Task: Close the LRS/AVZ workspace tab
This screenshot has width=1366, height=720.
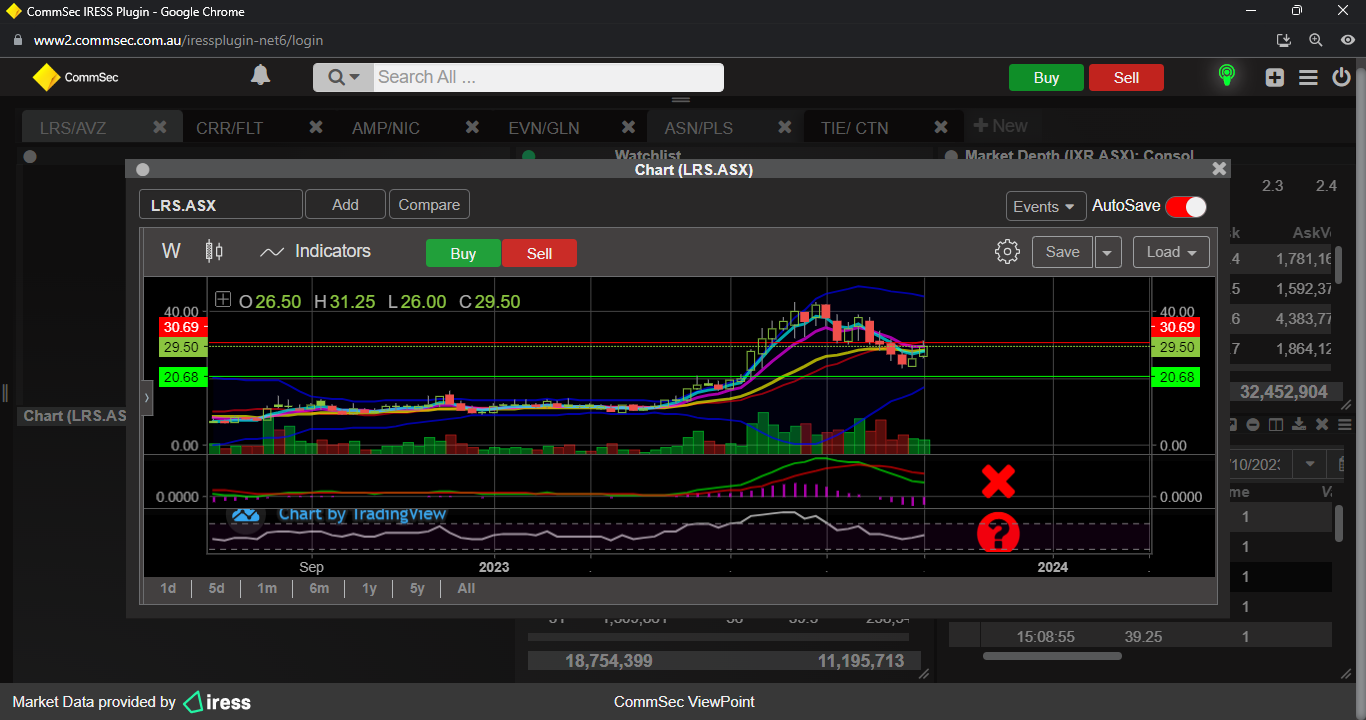Action: click(x=160, y=127)
